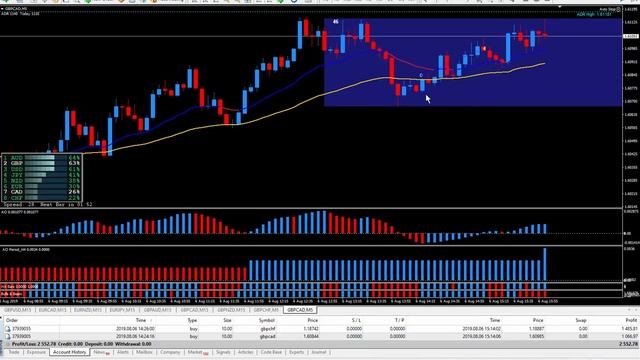Open the Articles tab
The width and height of the screenshot is (640, 360).
246,352
